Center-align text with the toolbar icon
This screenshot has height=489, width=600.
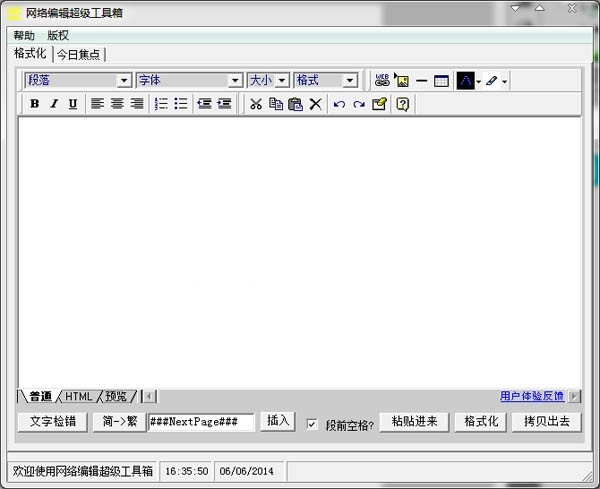[117, 104]
